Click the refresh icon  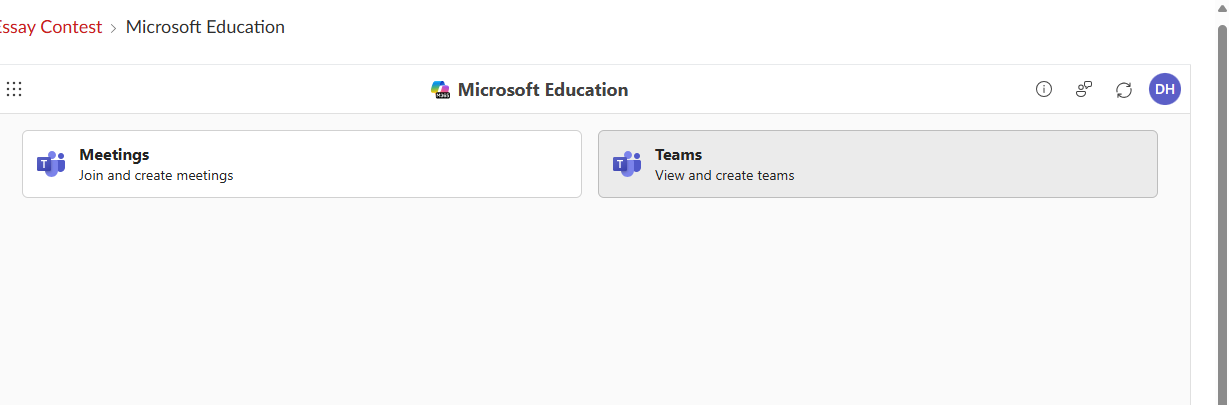tap(1124, 90)
